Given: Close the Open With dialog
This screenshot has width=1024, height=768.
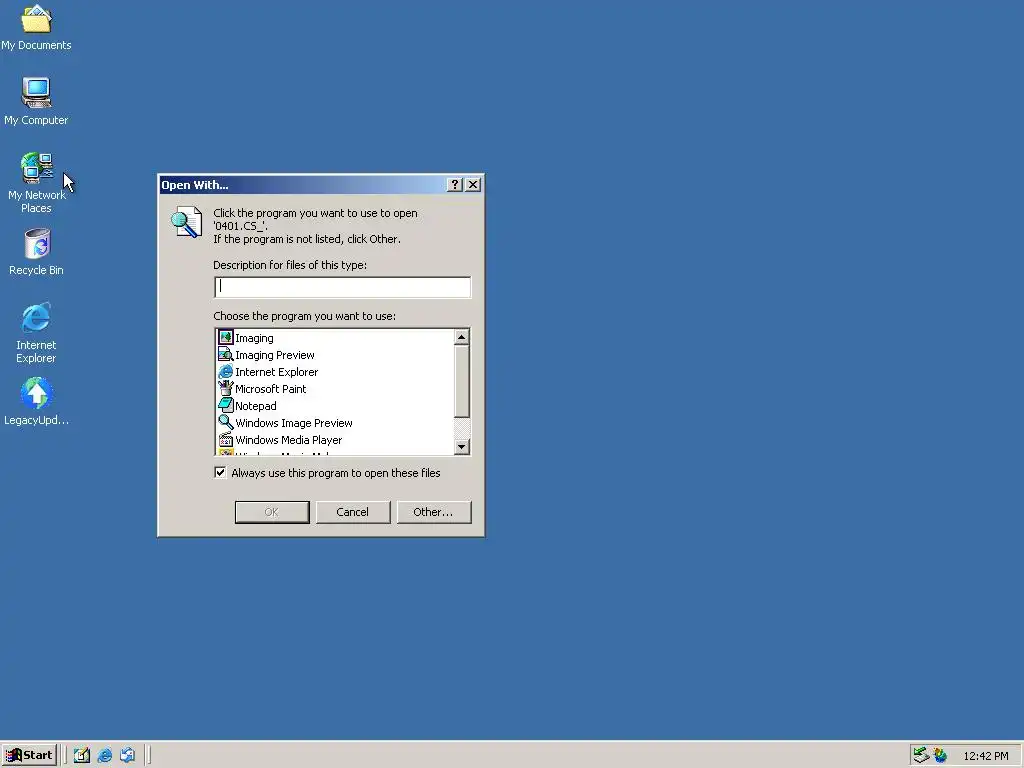Looking at the screenshot, I should pyautogui.click(x=473, y=185).
